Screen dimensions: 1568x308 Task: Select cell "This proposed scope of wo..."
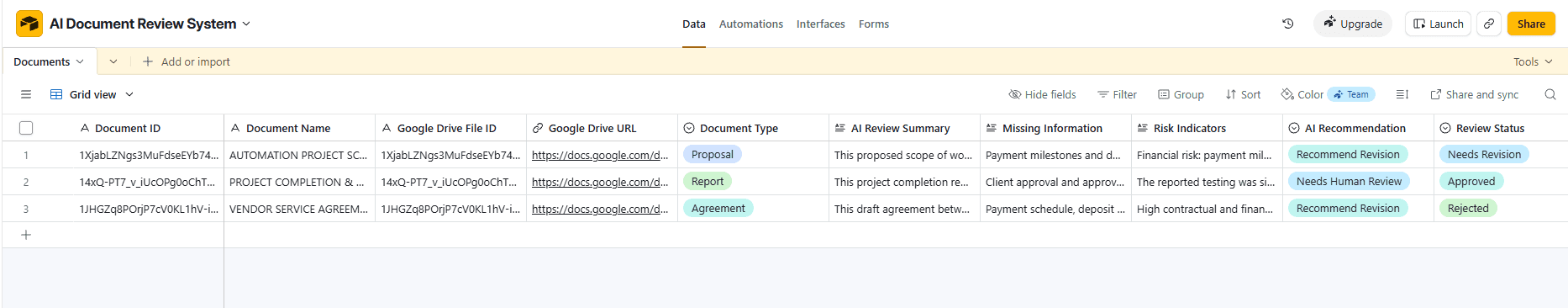tap(905, 155)
